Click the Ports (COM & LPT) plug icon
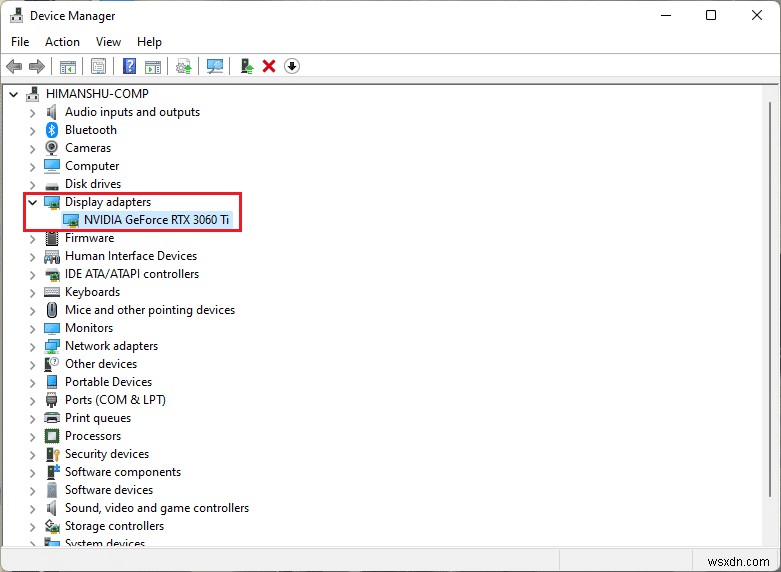The width and height of the screenshot is (781, 572). coord(52,400)
